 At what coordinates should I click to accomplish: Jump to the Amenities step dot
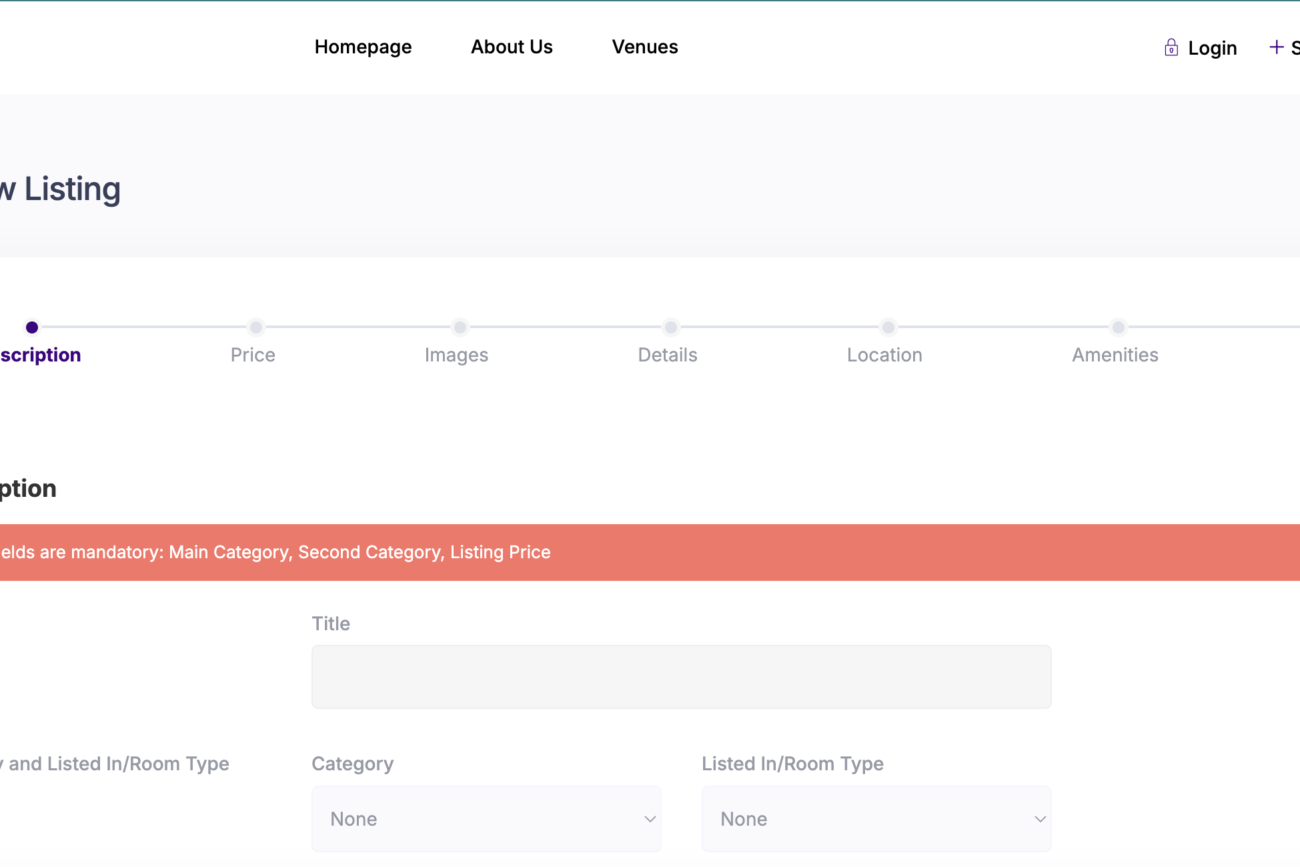(1118, 327)
